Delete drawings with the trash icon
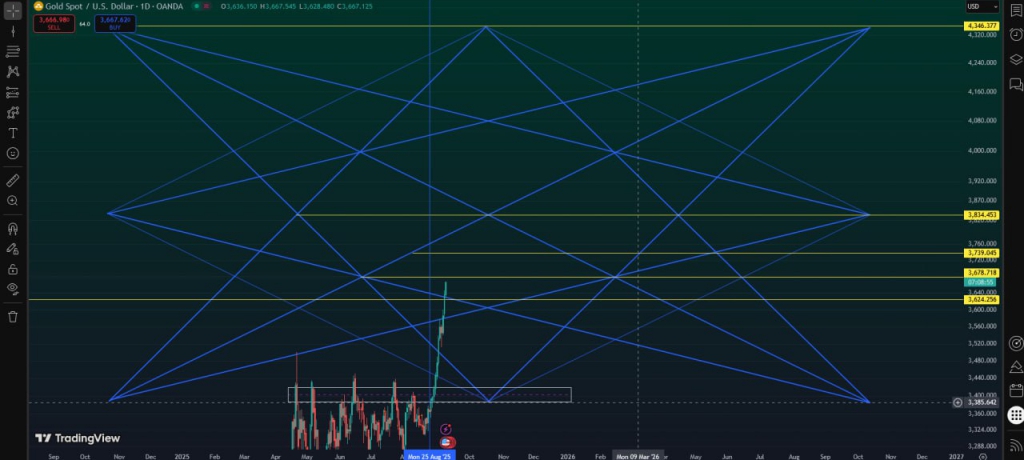 [x=13, y=317]
